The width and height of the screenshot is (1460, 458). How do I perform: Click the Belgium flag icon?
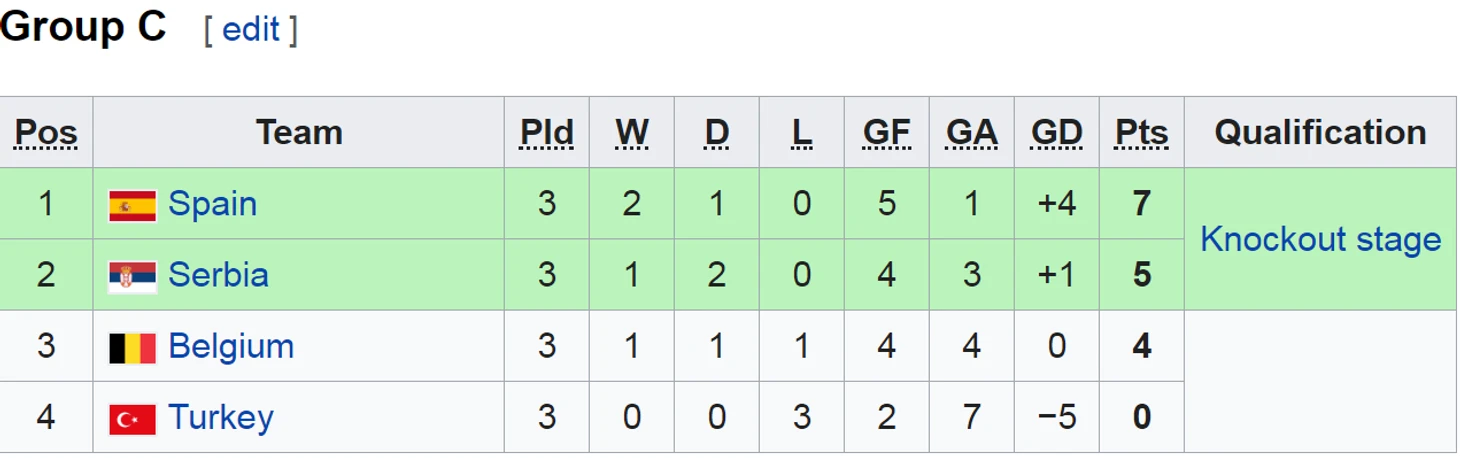click(132, 347)
